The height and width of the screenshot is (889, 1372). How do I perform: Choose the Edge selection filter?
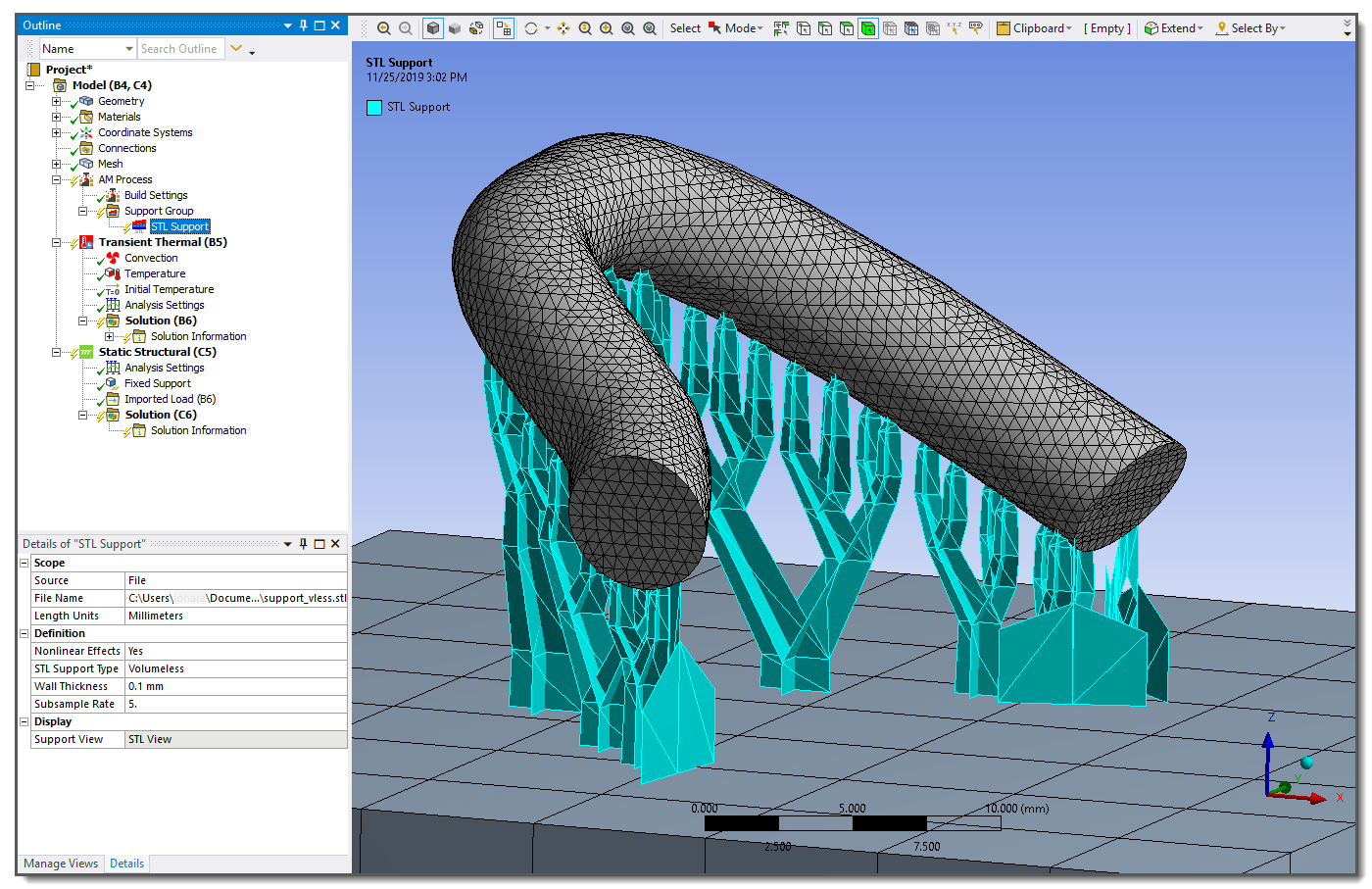tap(825, 27)
